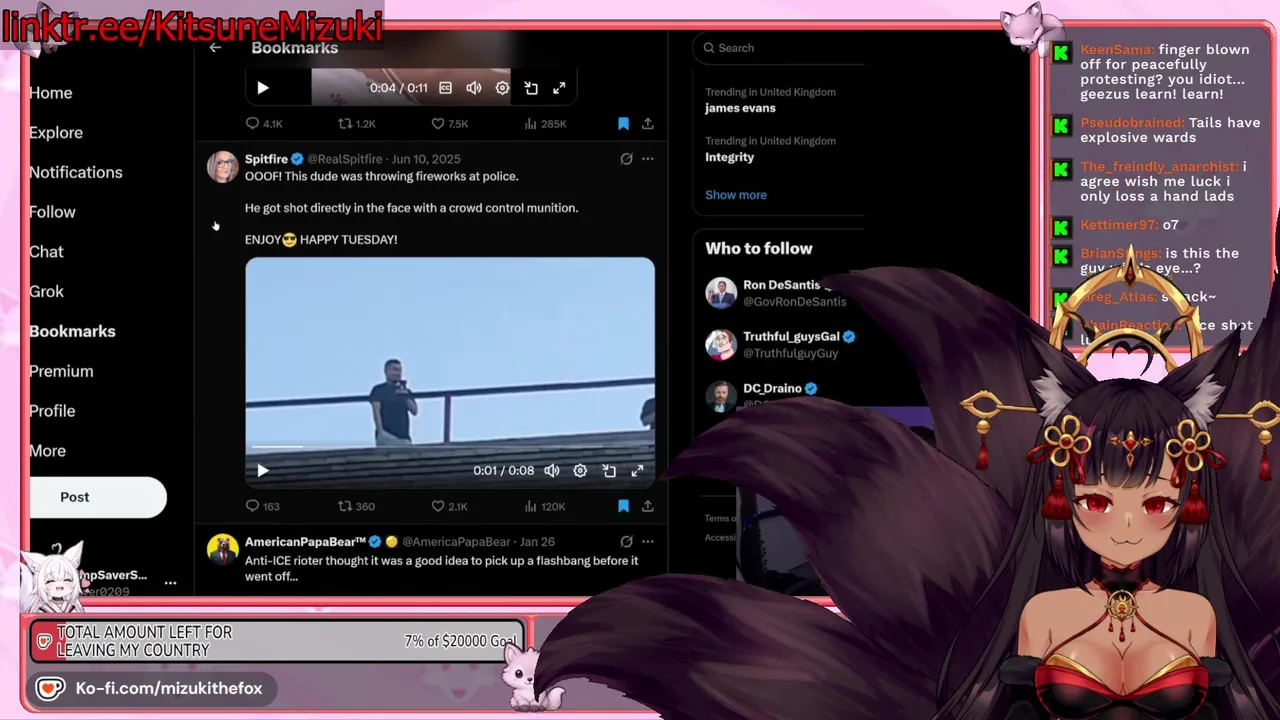Open the AmericanPapaBear name link
Viewport: 1280px width, 720px height.
pos(305,542)
